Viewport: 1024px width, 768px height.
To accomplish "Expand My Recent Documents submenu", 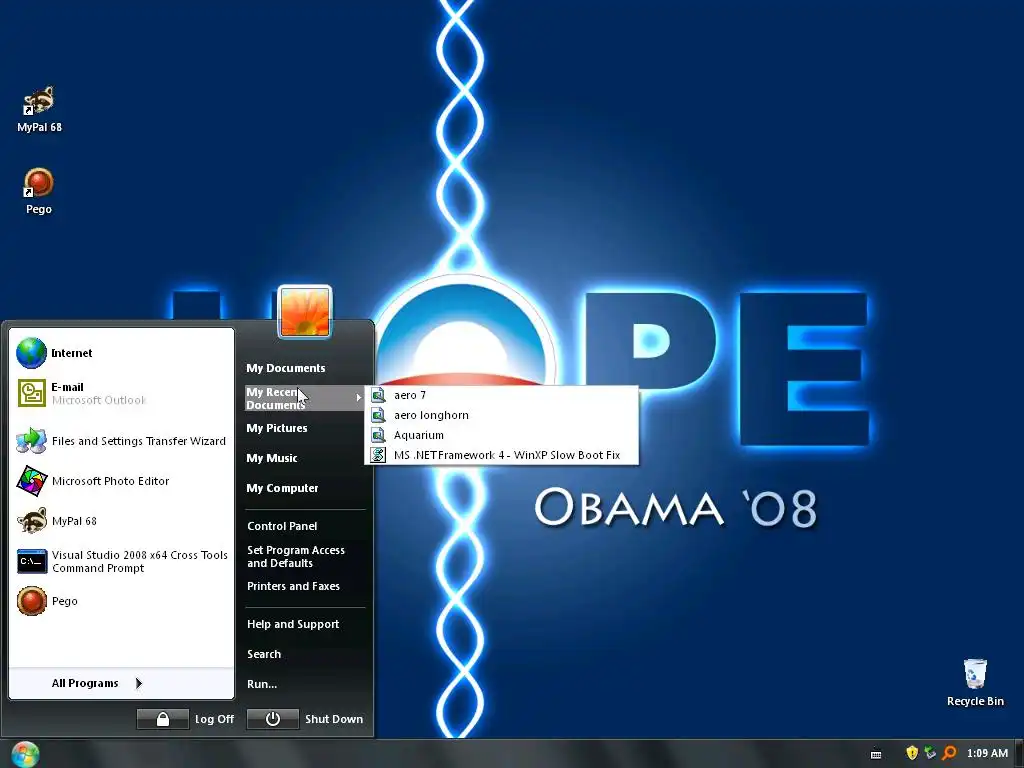I will 304,398.
